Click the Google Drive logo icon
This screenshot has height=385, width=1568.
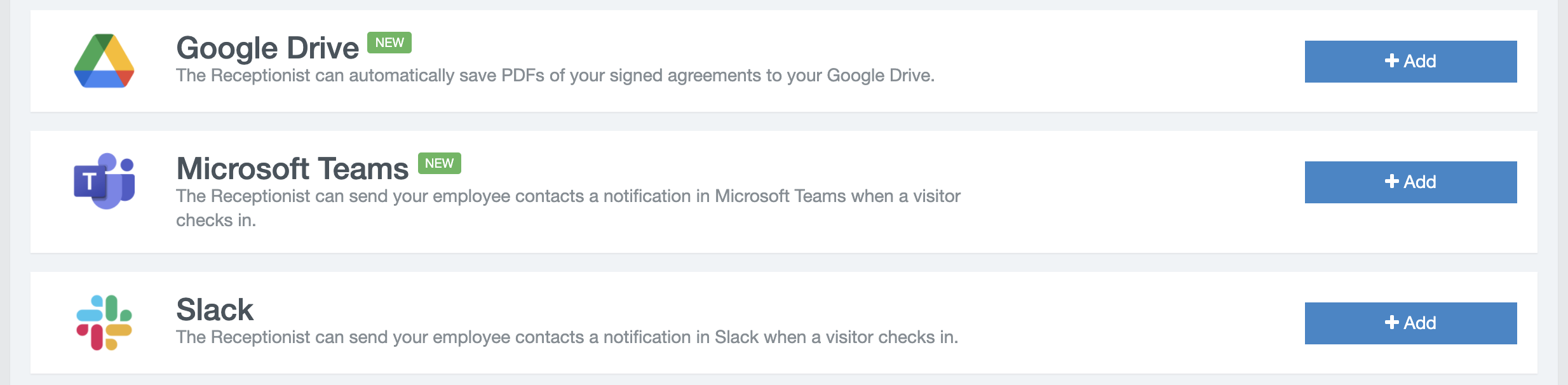click(x=104, y=61)
